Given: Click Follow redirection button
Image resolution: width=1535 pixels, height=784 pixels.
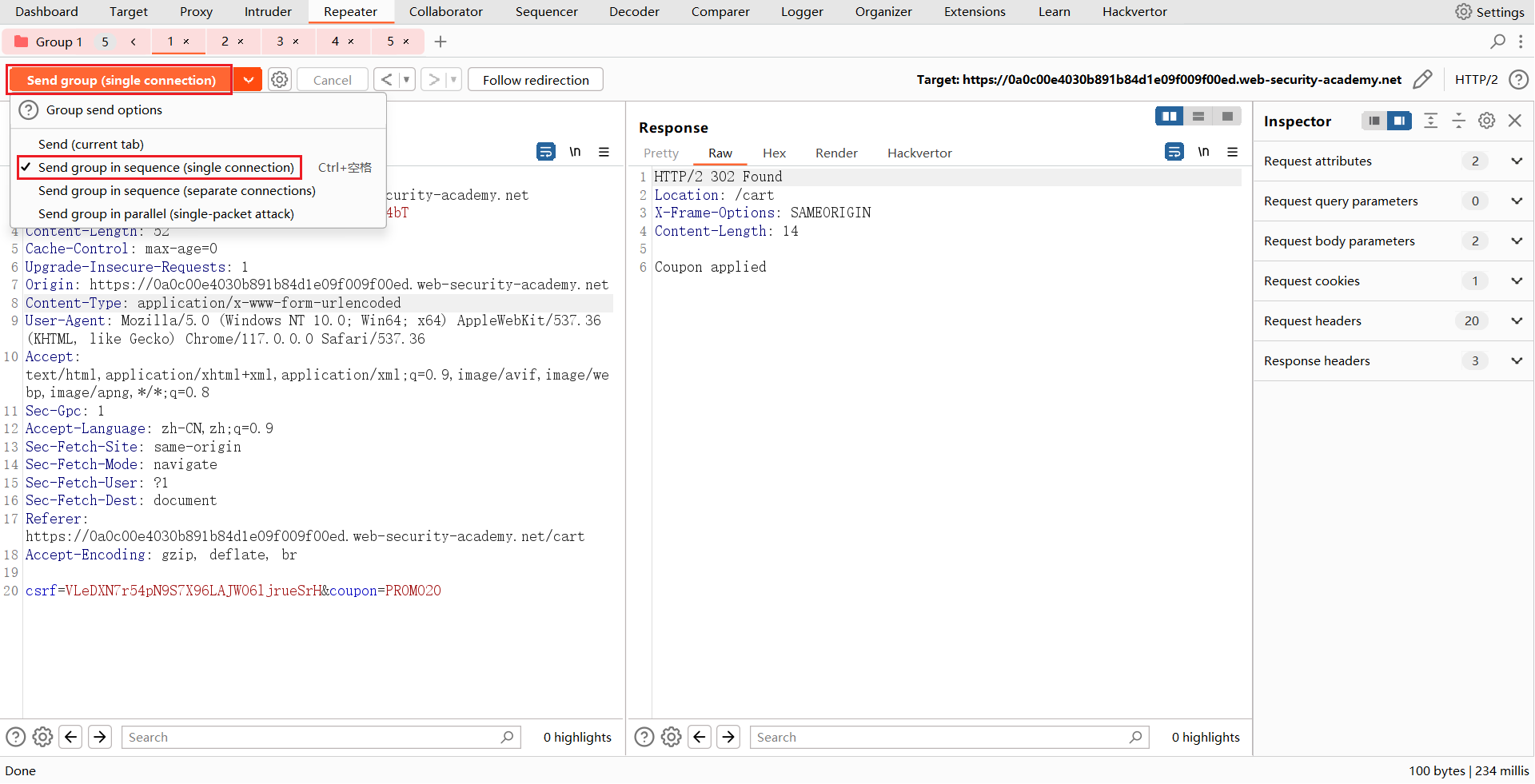Looking at the screenshot, I should [536, 80].
